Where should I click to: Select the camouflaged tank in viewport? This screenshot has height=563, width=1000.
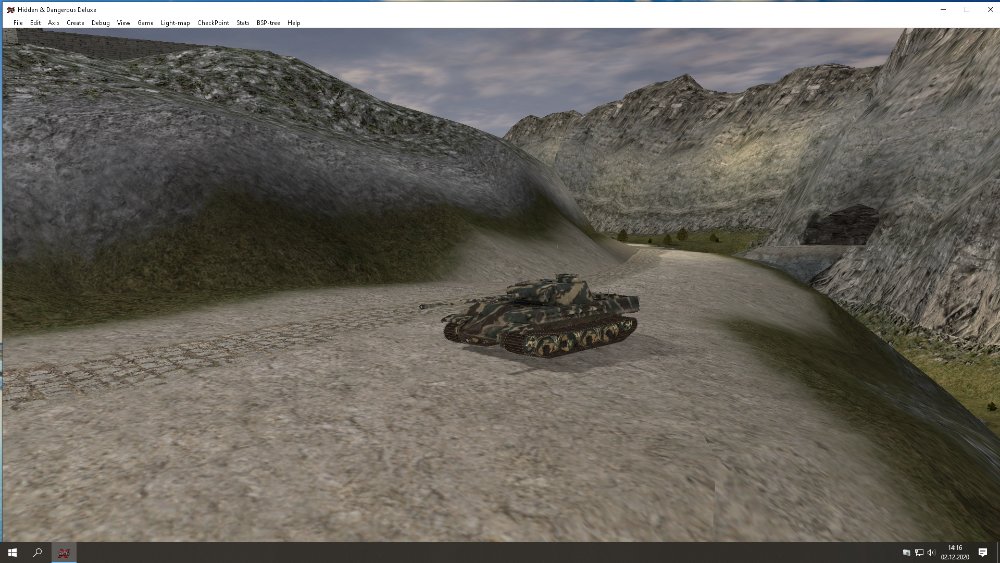pyautogui.click(x=534, y=315)
